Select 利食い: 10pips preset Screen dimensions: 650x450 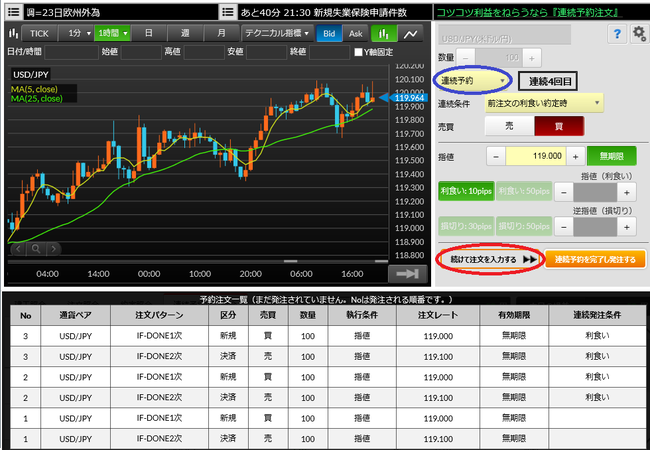466,191
